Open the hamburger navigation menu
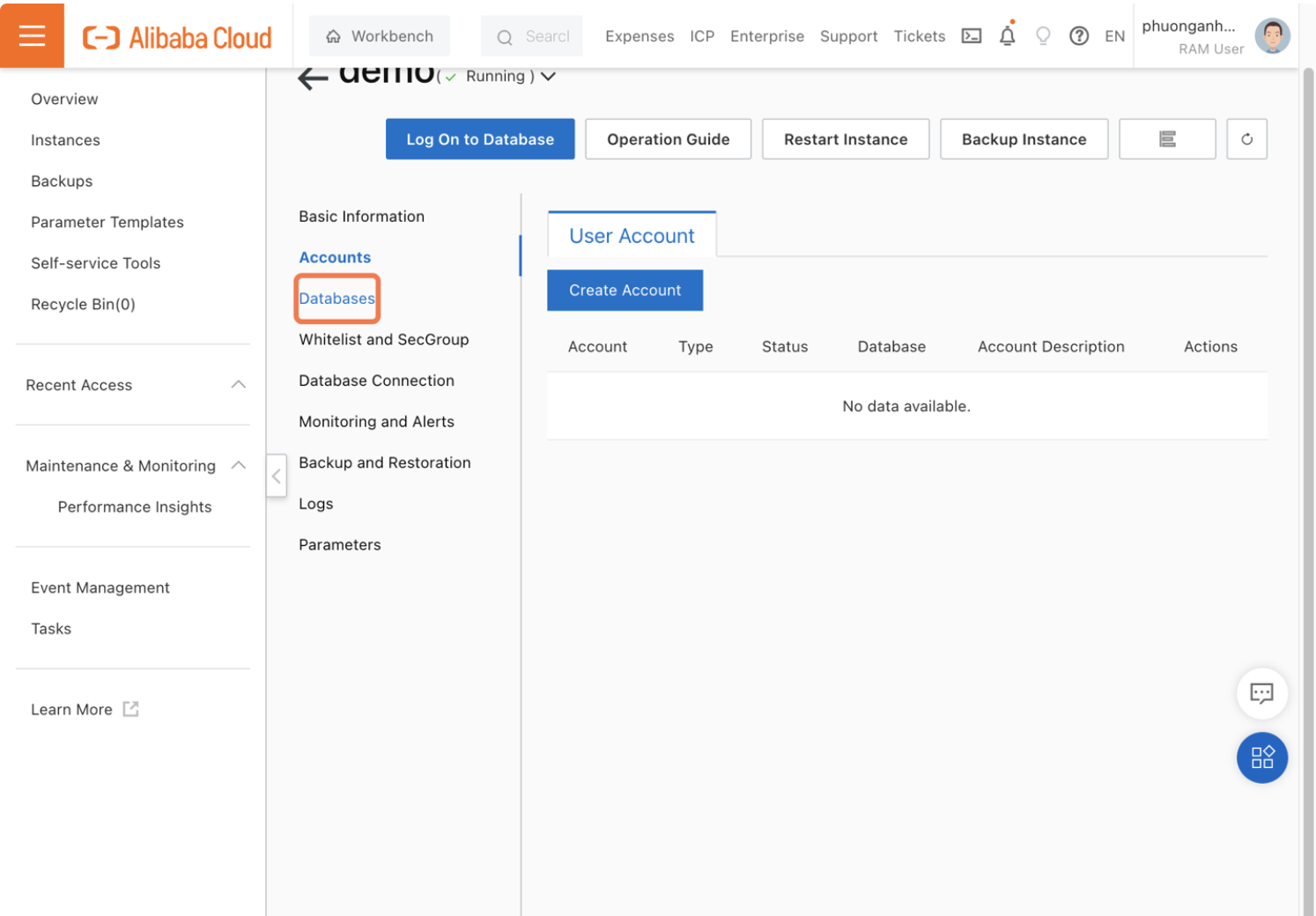1316x916 pixels. coord(32,35)
